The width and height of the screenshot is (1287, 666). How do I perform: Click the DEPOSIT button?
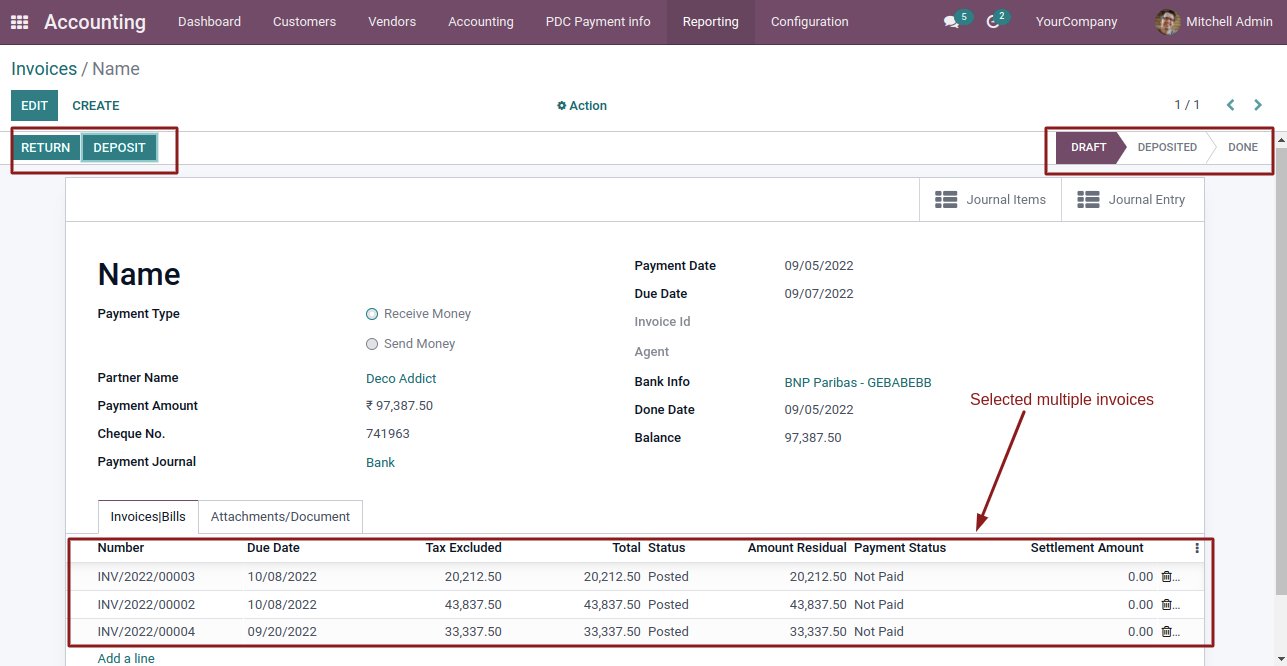[119, 148]
